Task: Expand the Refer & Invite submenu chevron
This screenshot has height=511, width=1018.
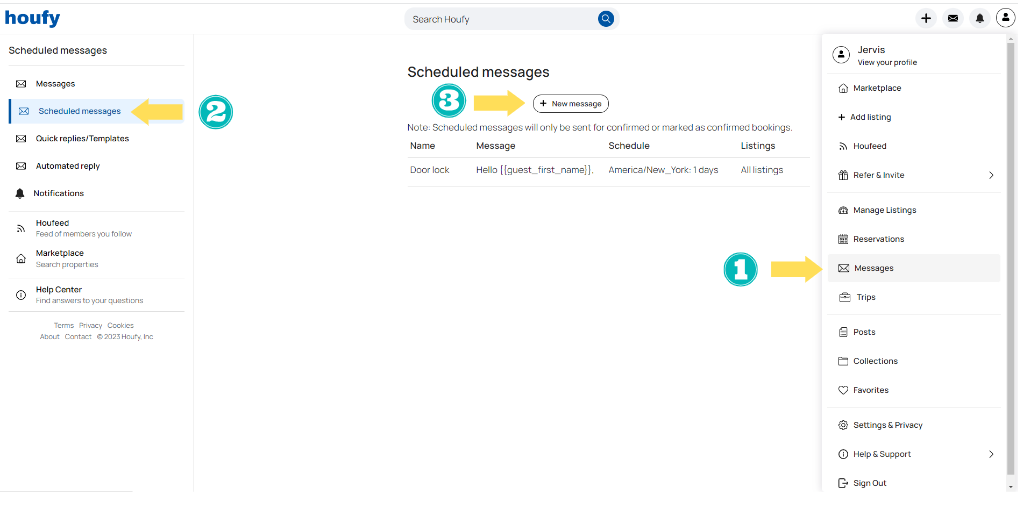Action: pos(991,175)
